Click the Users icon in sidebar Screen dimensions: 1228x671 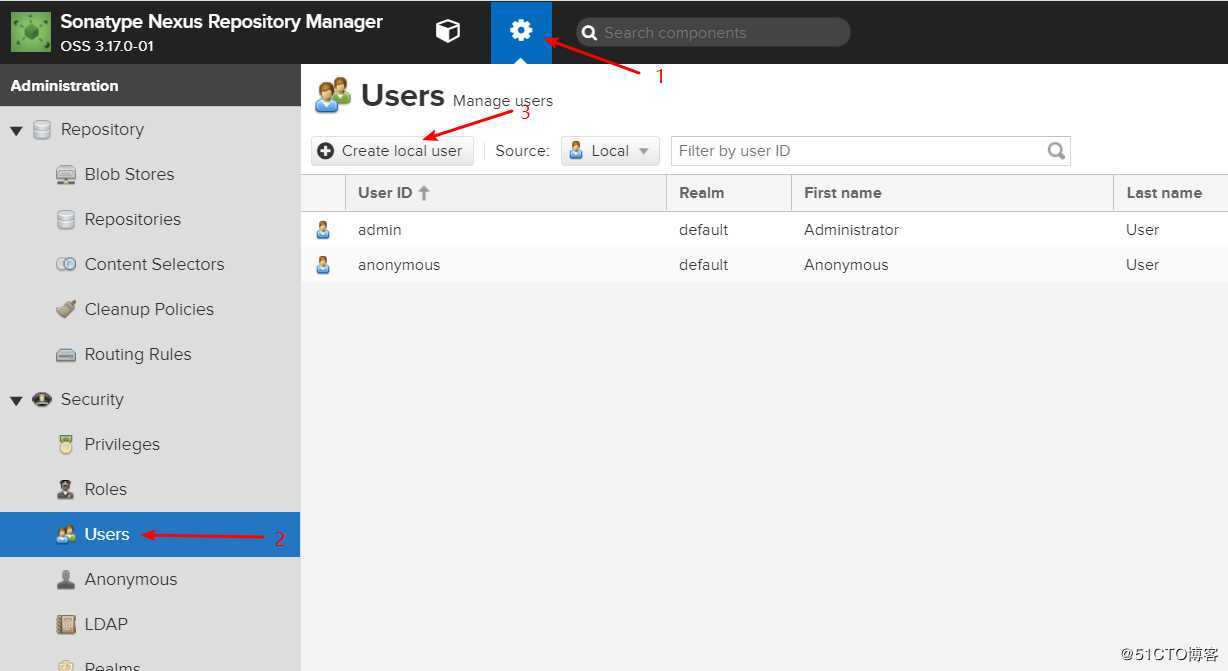(x=66, y=535)
